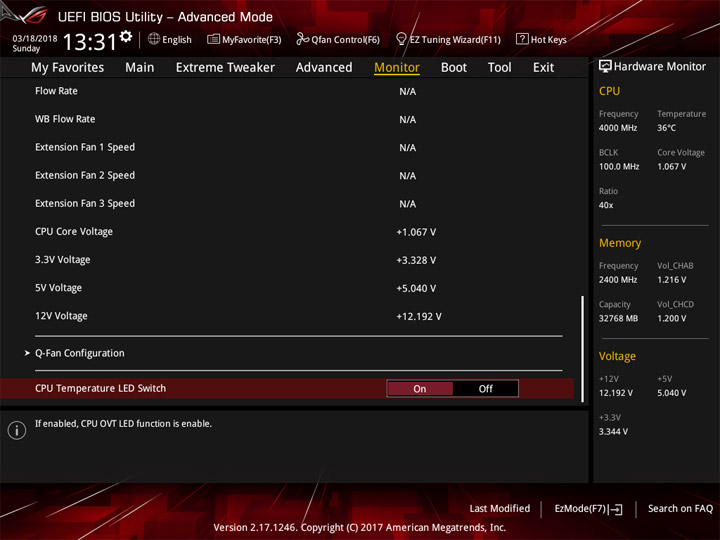The height and width of the screenshot is (540, 720).
Task: Open Qfan Control(F6)
Action: [345, 40]
